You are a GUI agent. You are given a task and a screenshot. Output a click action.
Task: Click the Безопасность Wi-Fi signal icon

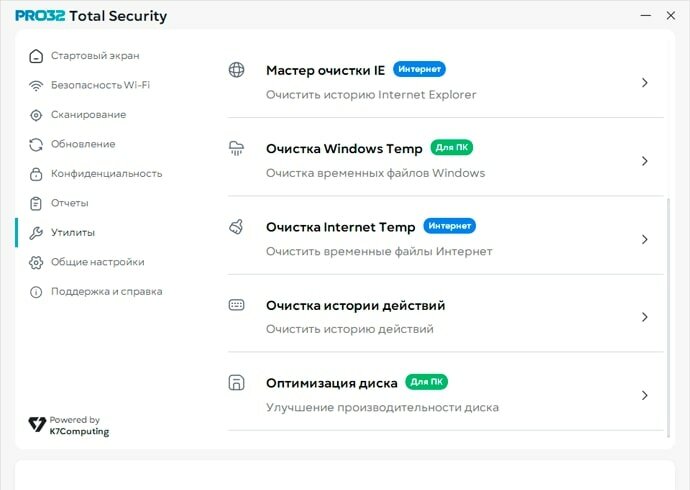click(36, 85)
